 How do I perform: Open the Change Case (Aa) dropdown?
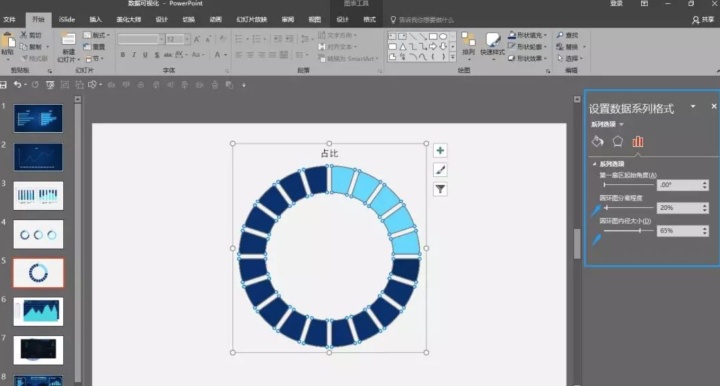198,55
